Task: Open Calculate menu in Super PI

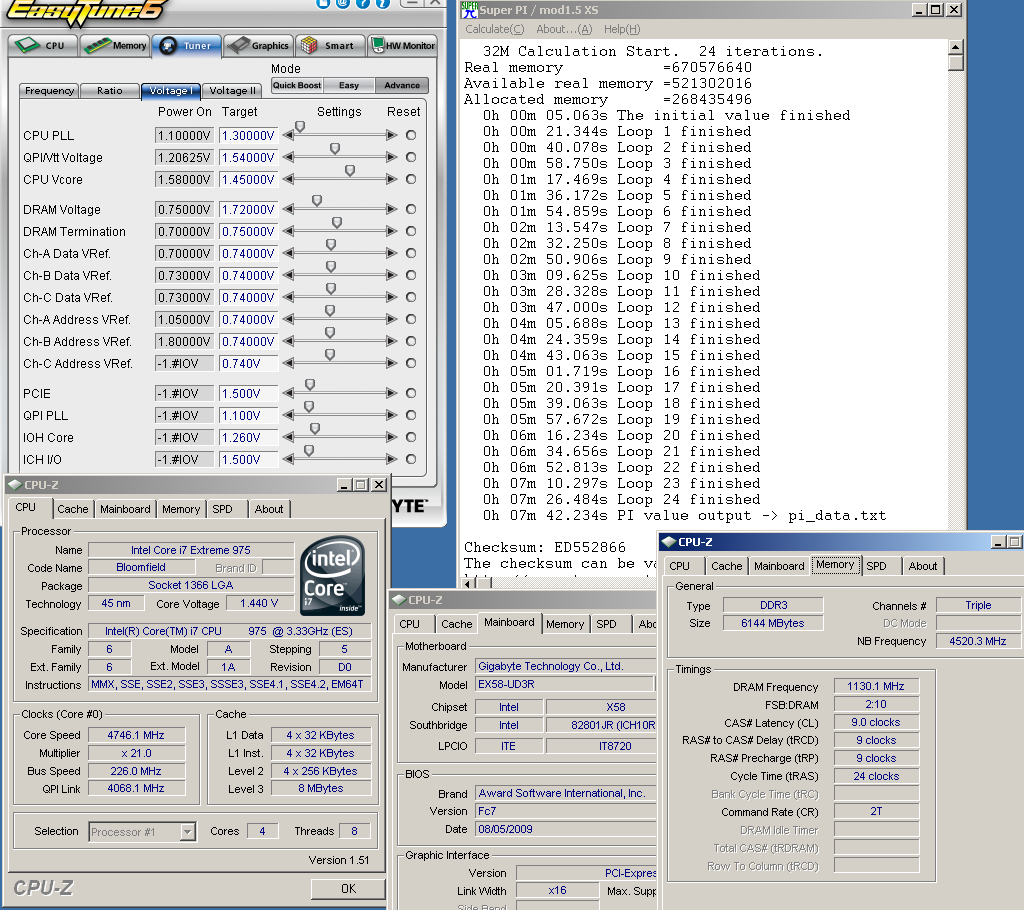Action: coord(494,29)
